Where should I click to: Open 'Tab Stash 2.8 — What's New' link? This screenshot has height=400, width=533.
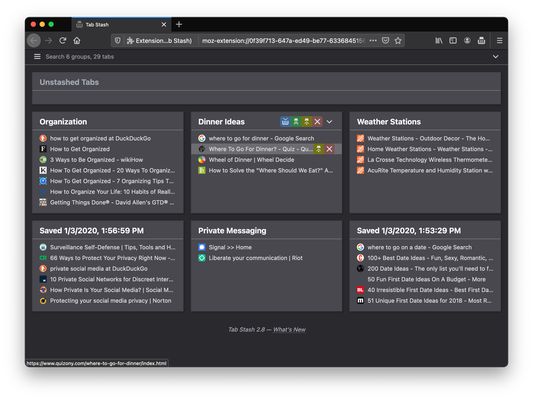pos(266,329)
